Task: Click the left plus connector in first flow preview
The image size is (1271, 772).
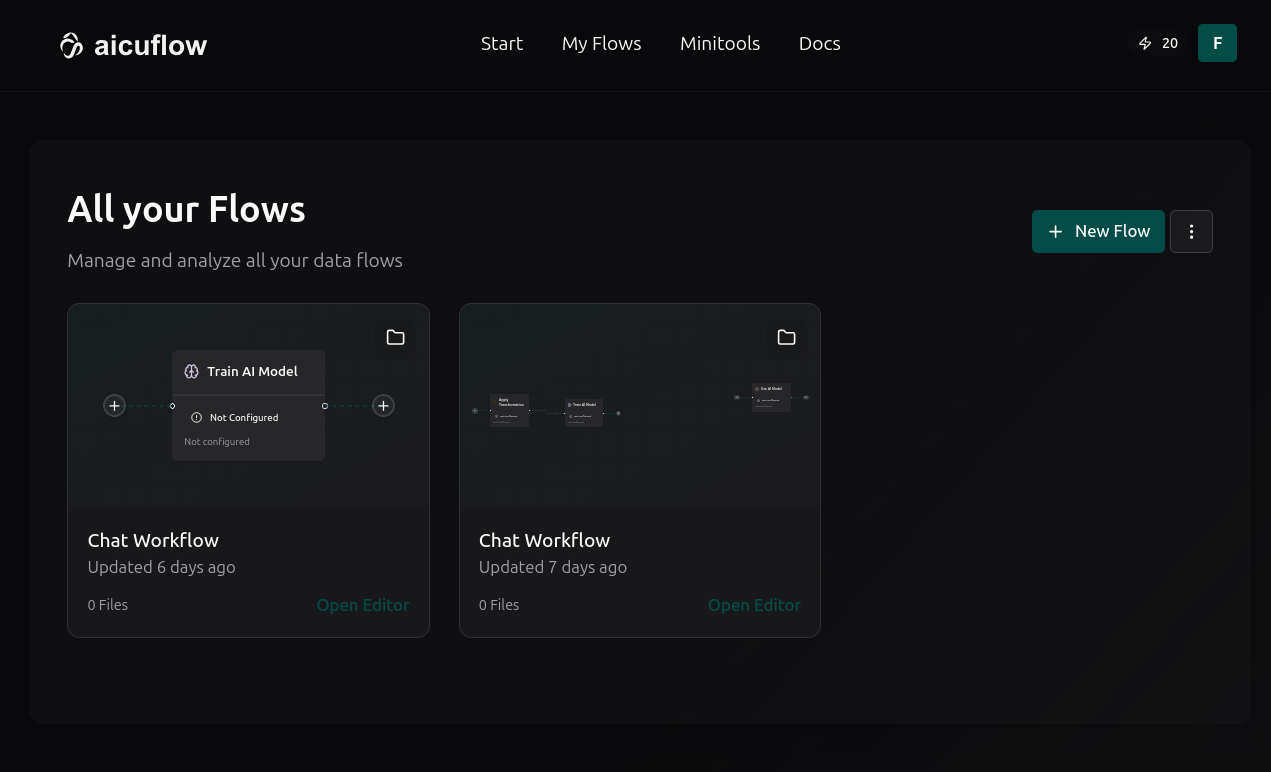Action: [115, 406]
